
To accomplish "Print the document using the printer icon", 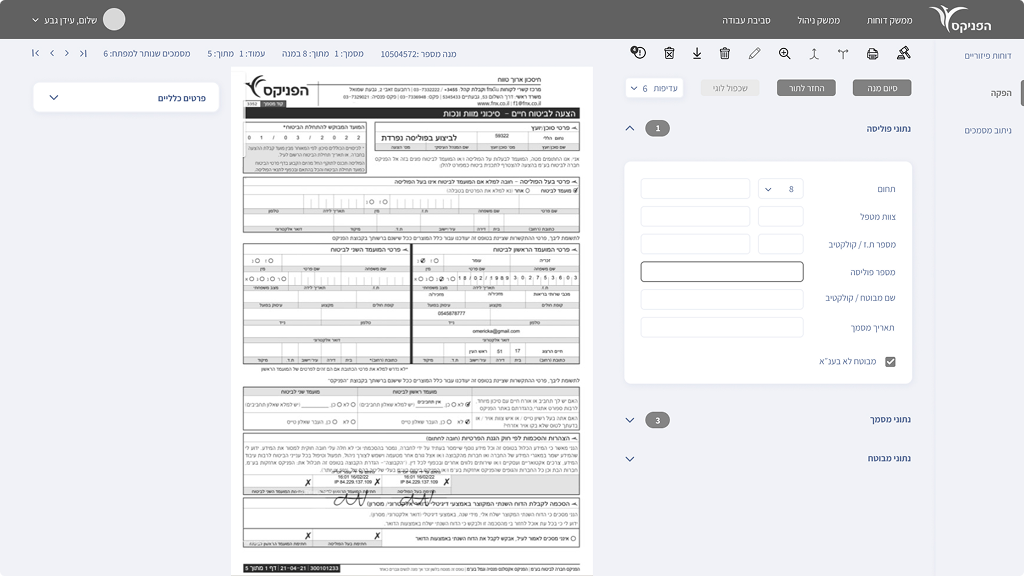I will point(873,53).
